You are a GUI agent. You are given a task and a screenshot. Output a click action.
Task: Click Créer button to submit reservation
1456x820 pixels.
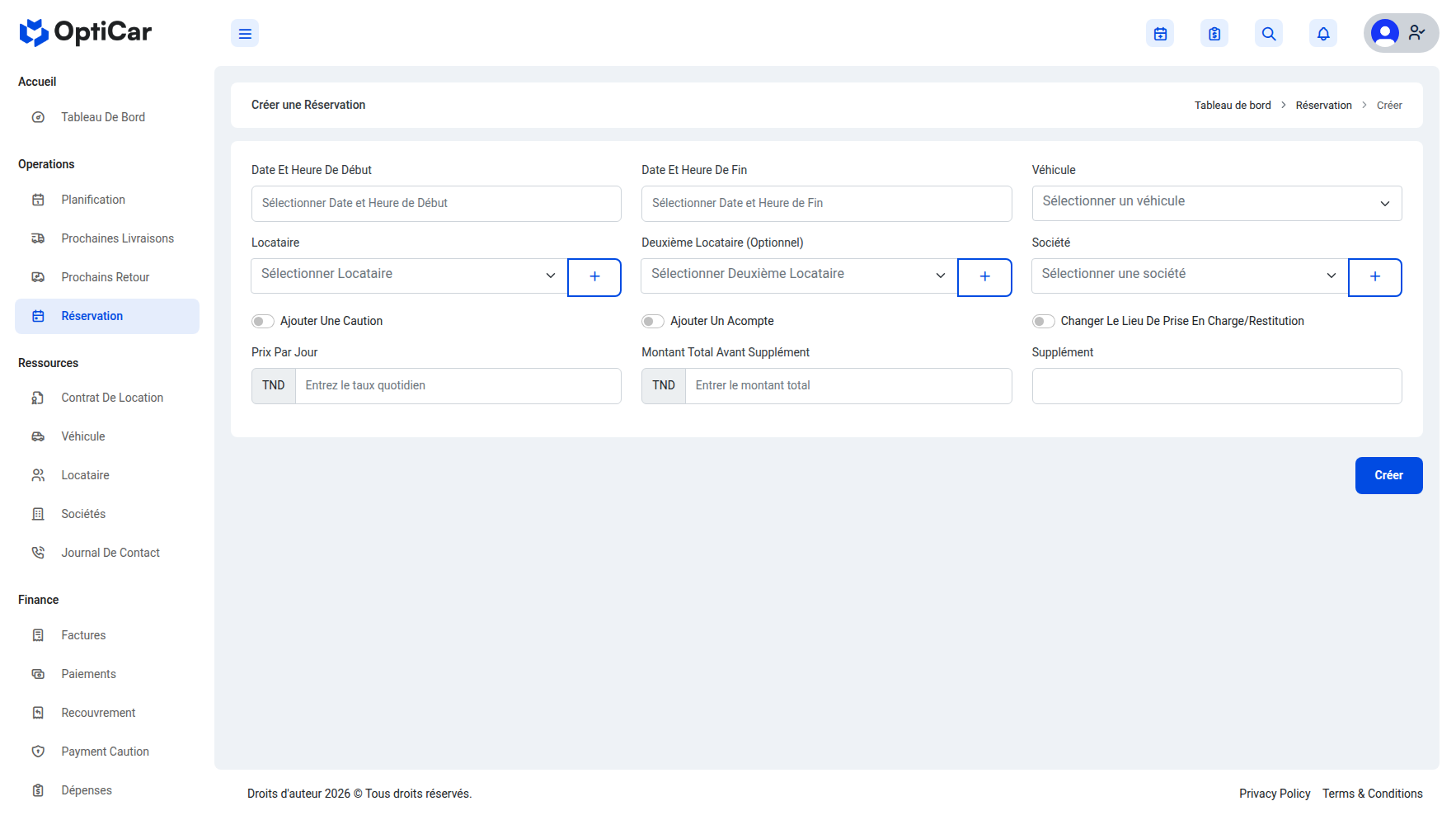pyautogui.click(x=1388, y=475)
